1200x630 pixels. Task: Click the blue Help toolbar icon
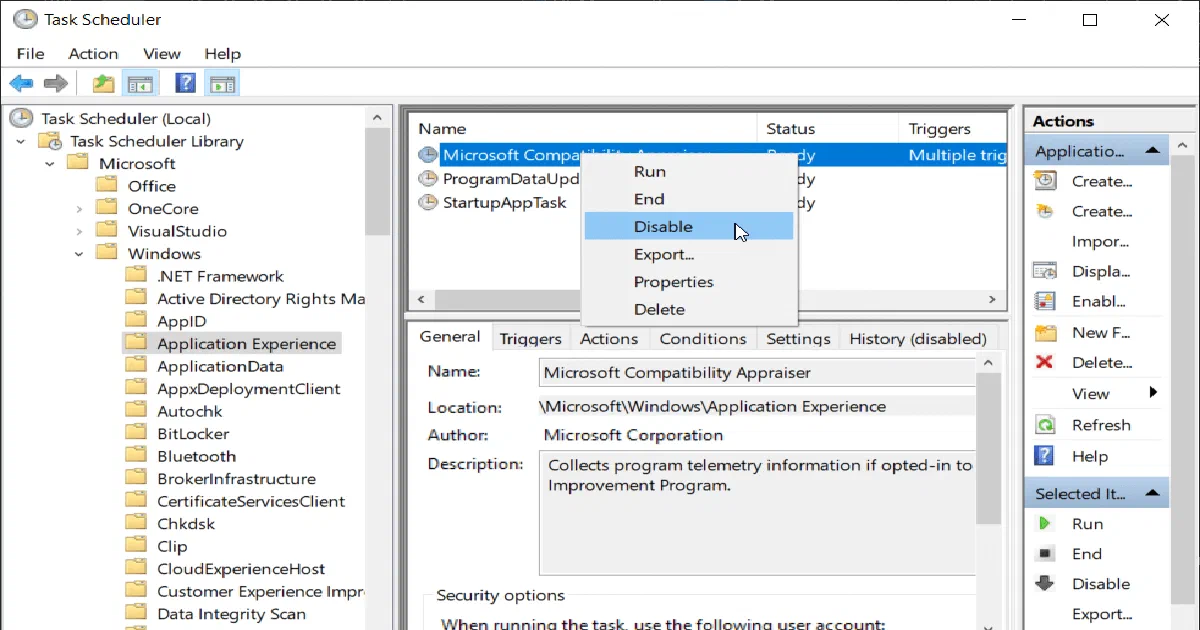coord(185,84)
